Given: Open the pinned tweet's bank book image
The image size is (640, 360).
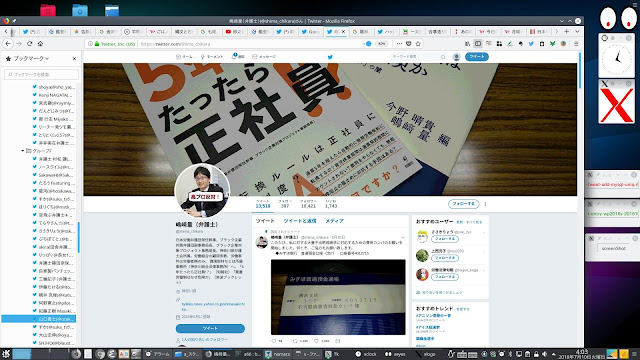Looking at the screenshot, I should coord(338,297).
